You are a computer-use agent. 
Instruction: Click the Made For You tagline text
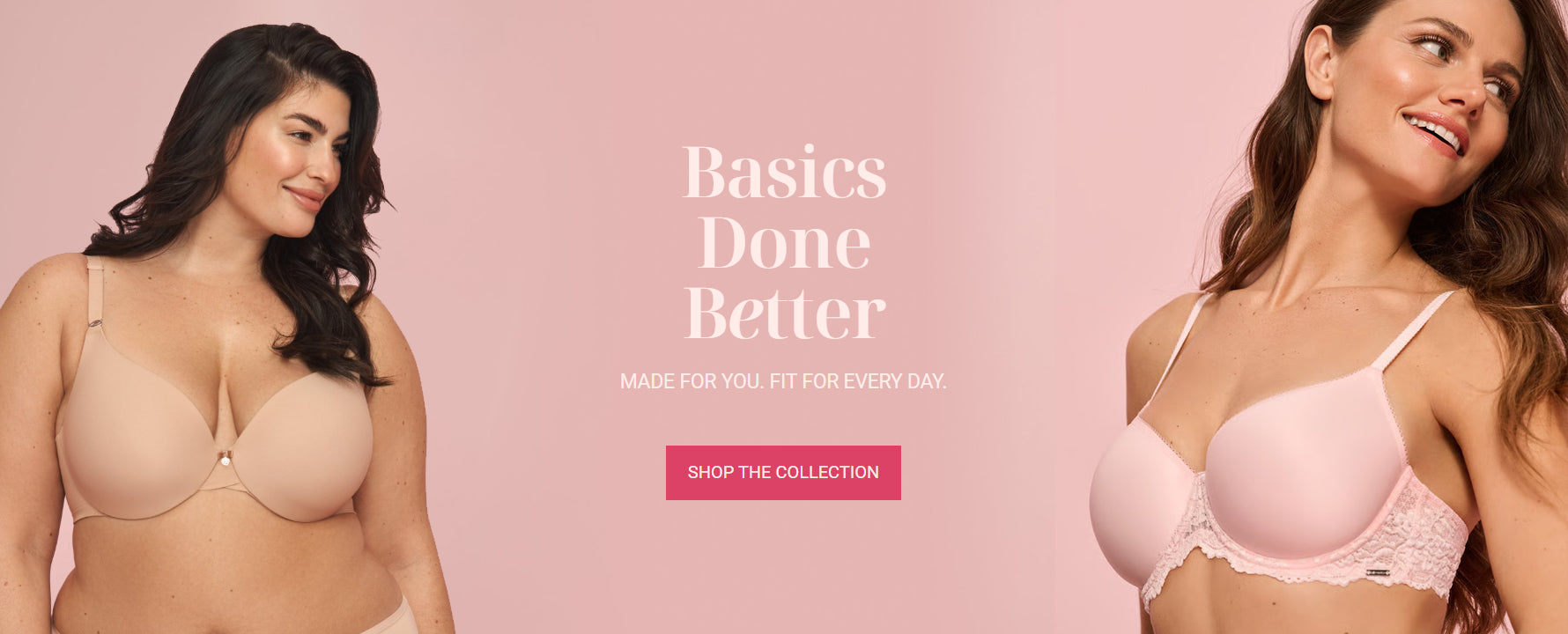pyautogui.click(x=783, y=381)
